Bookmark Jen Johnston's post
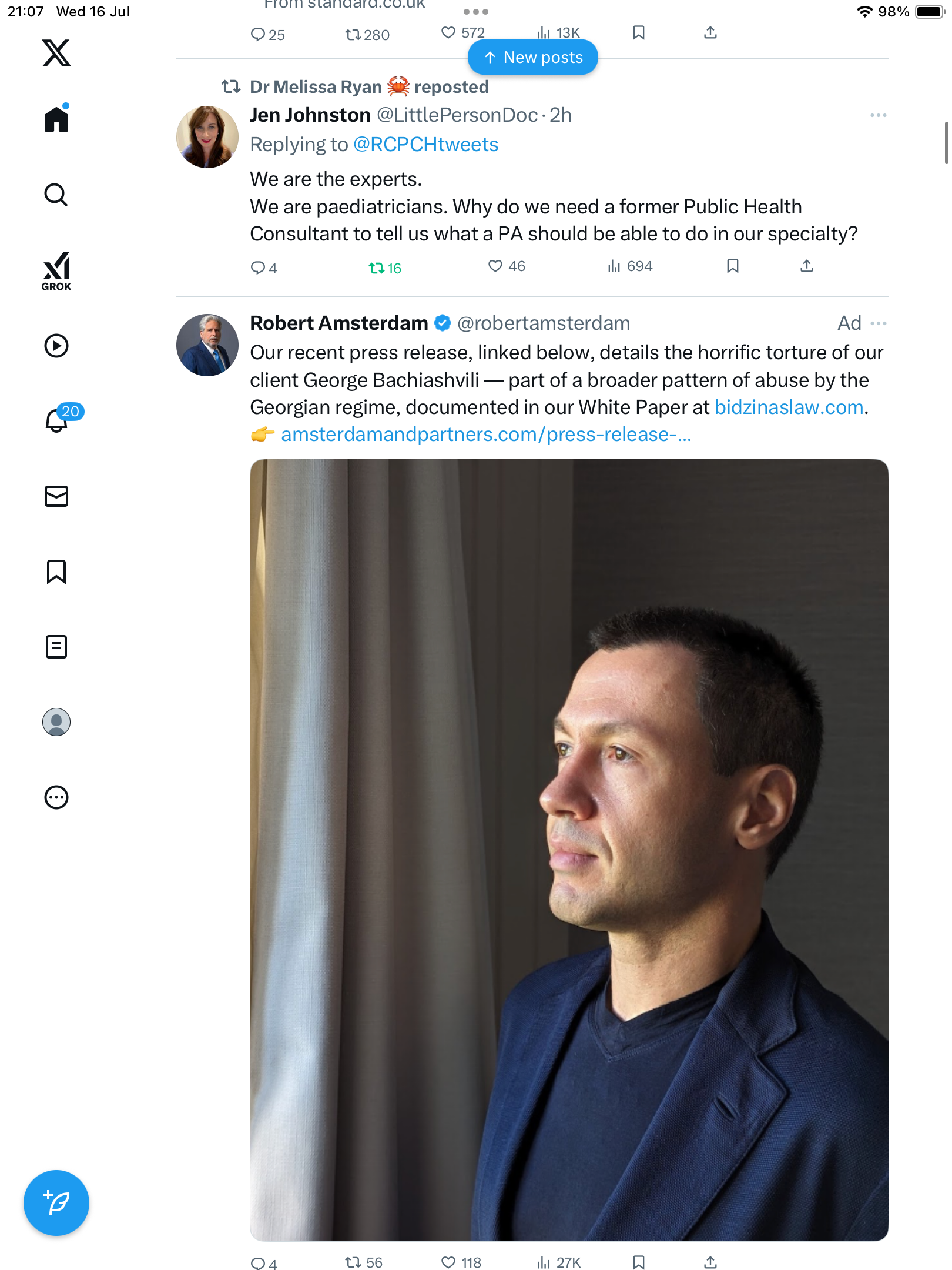The height and width of the screenshot is (1270, 952). [x=733, y=266]
